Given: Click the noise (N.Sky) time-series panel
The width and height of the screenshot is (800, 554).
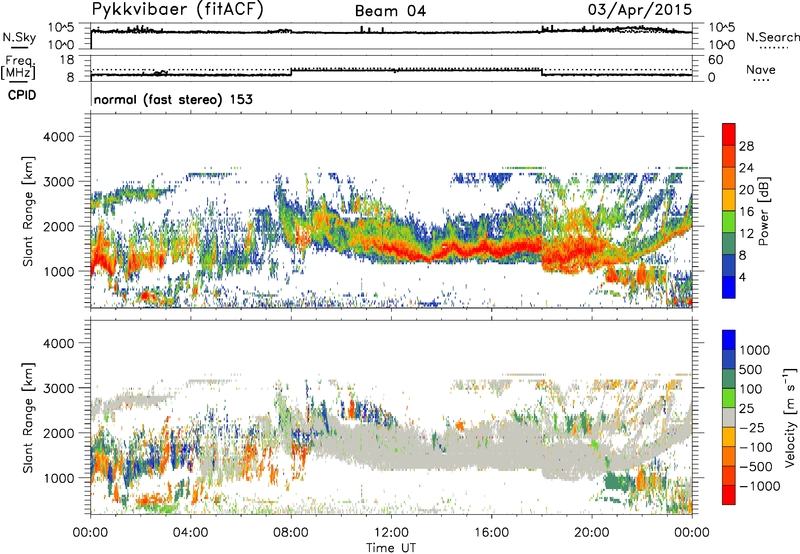Looking at the screenshot, I should point(391,36).
